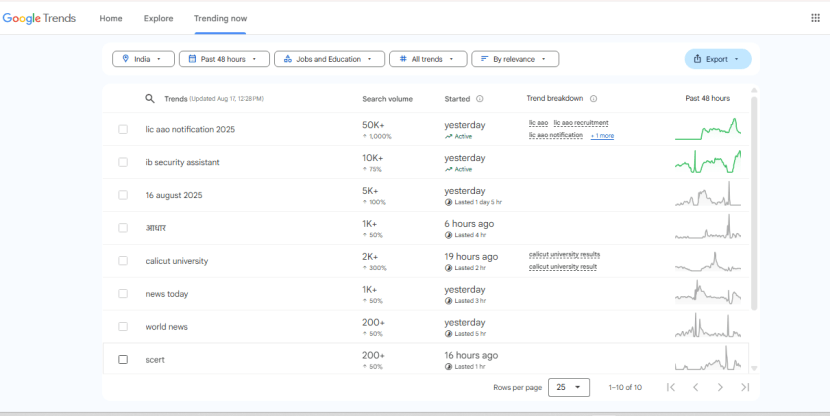Jump to the last page arrow
The height and width of the screenshot is (416, 830).
[x=745, y=387]
